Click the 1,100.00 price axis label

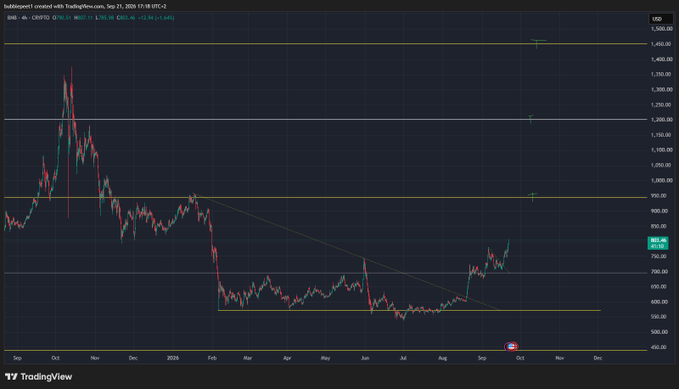pyautogui.click(x=662, y=150)
